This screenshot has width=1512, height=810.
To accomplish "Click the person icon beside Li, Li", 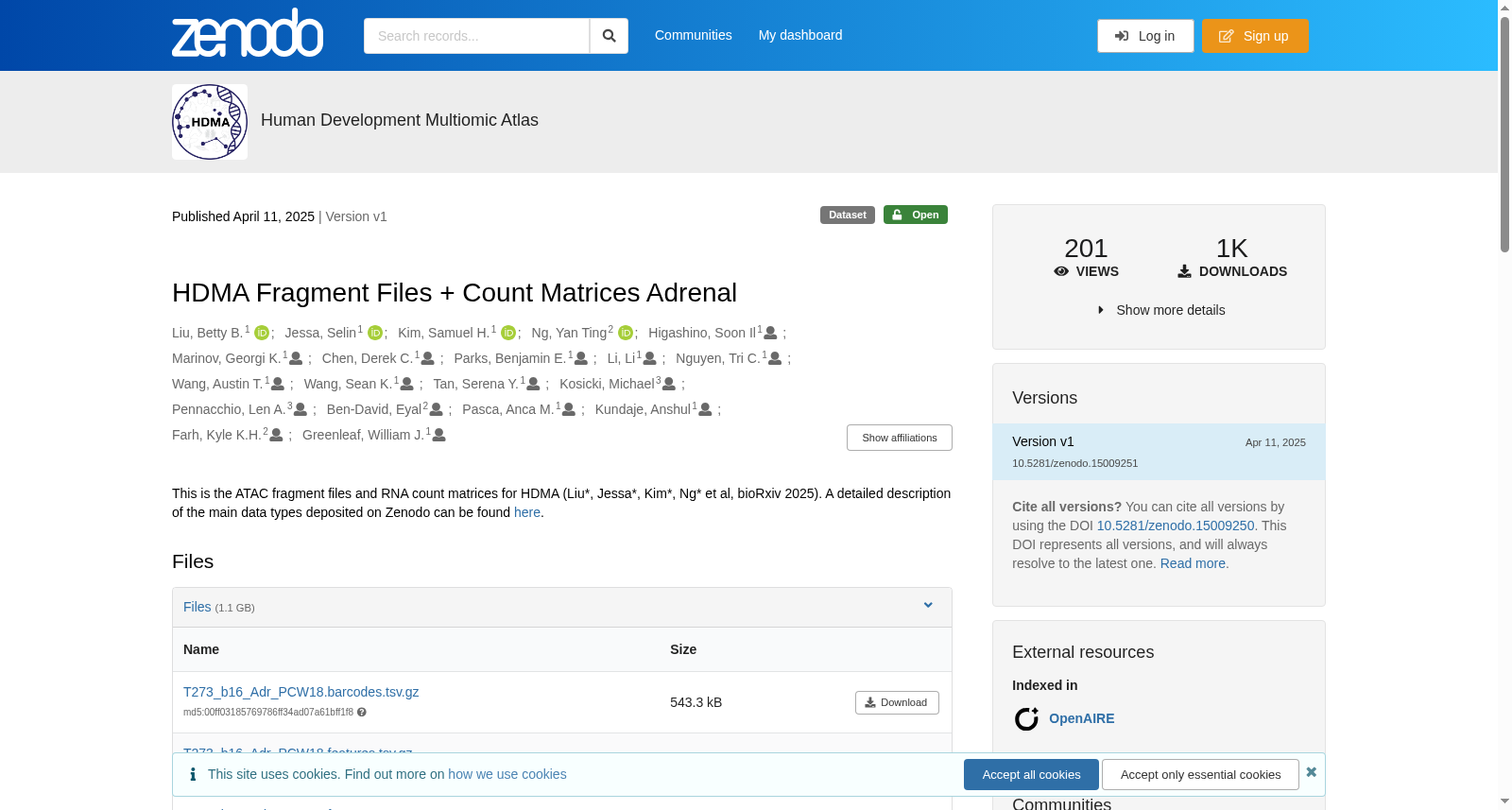I will (x=650, y=358).
